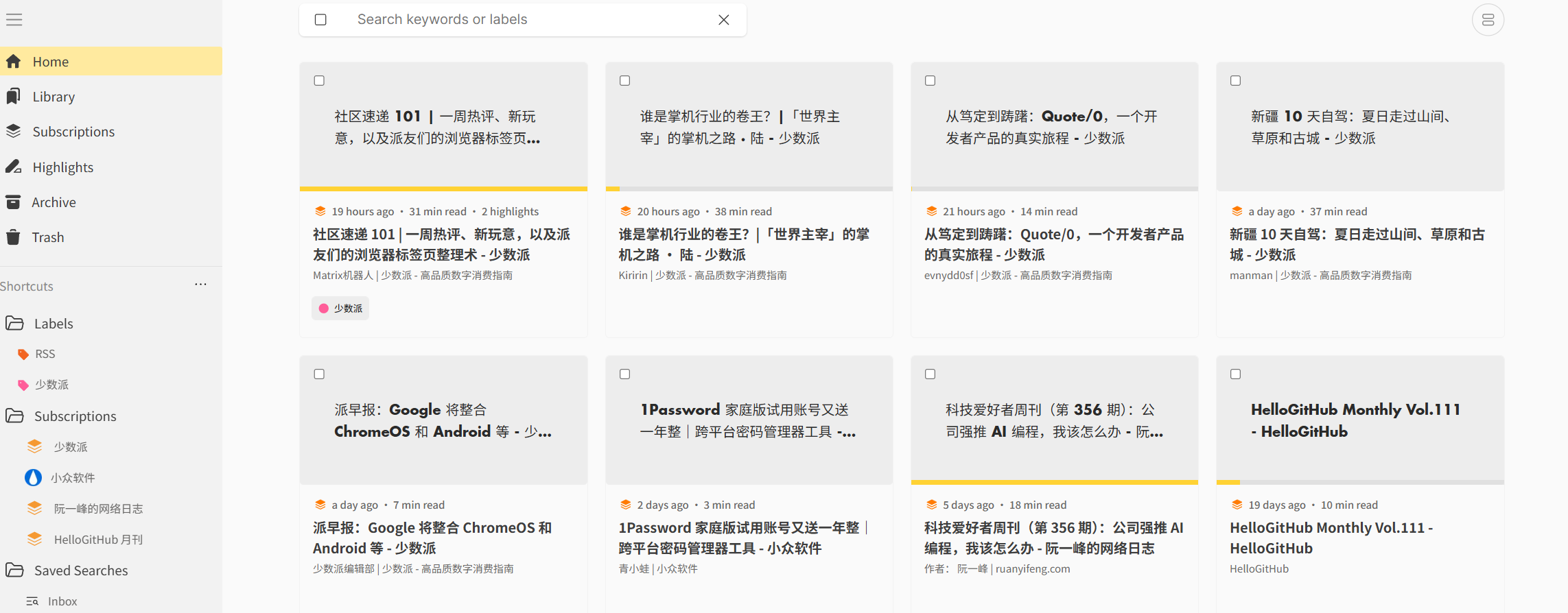Viewport: 1568px width, 613px height.
Task: Click the Inbox saved search icon
Action: click(x=32, y=601)
